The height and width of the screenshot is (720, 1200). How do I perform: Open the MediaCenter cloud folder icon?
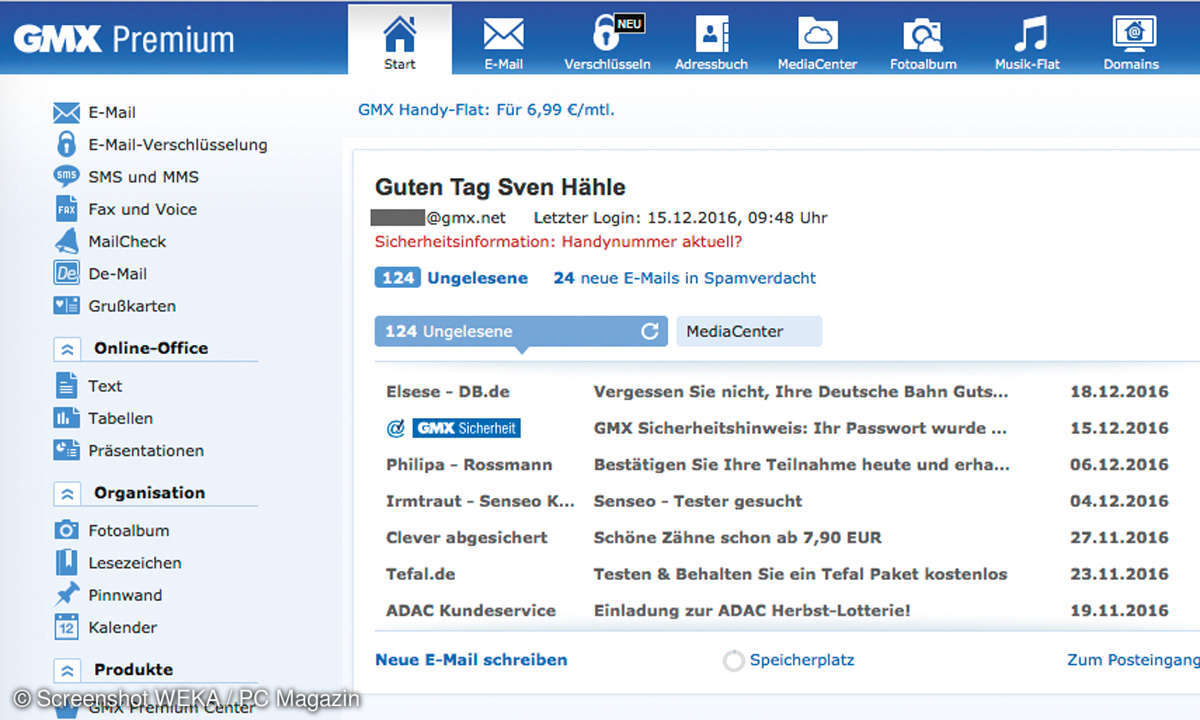coord(817,34)
